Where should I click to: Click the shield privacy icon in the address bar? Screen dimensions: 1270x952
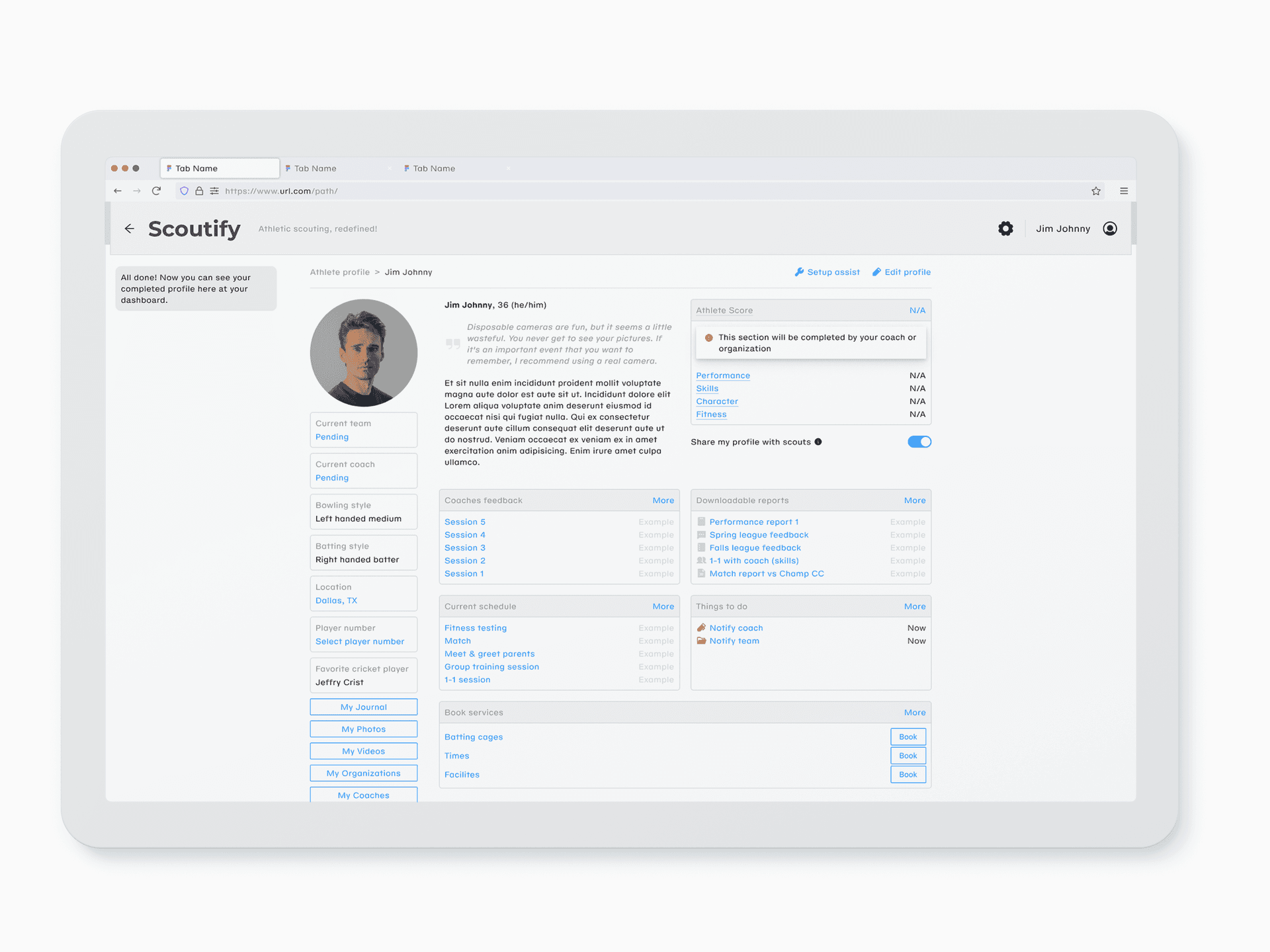(184, 190)
